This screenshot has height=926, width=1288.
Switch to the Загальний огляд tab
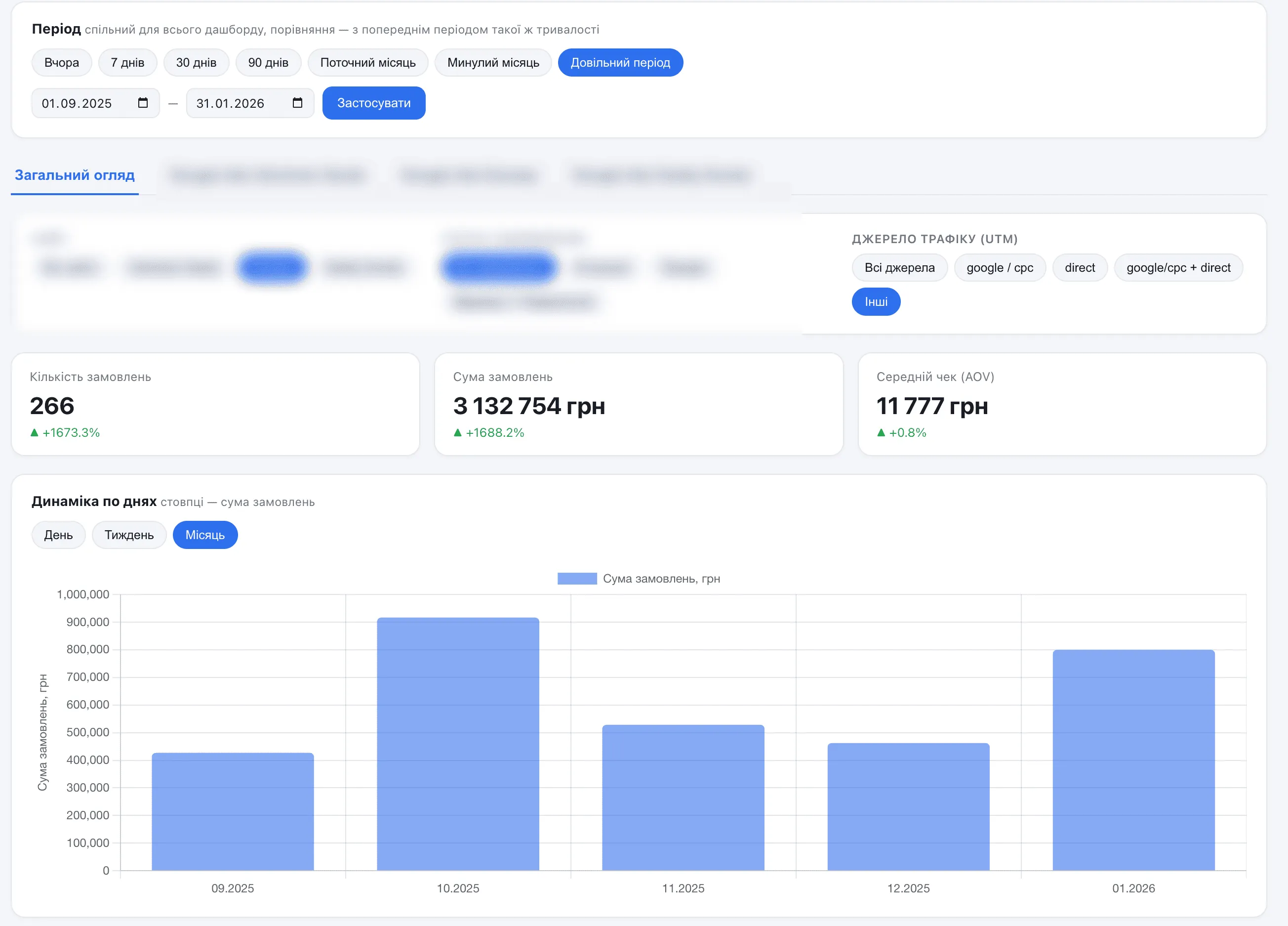(75, 175)
